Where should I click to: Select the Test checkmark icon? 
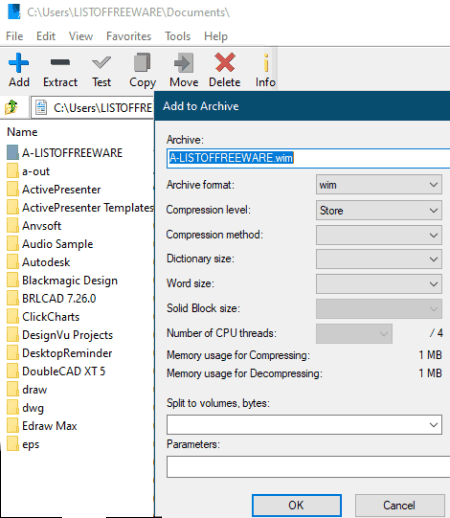pos(101,62)
